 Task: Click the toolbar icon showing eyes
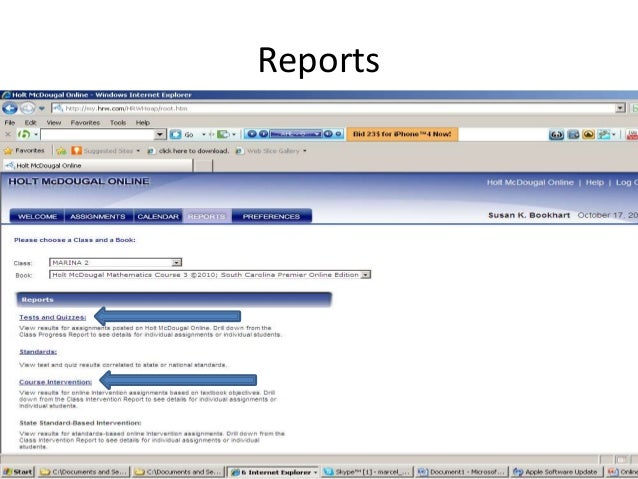pyautogui.click(x=556, y=134)
